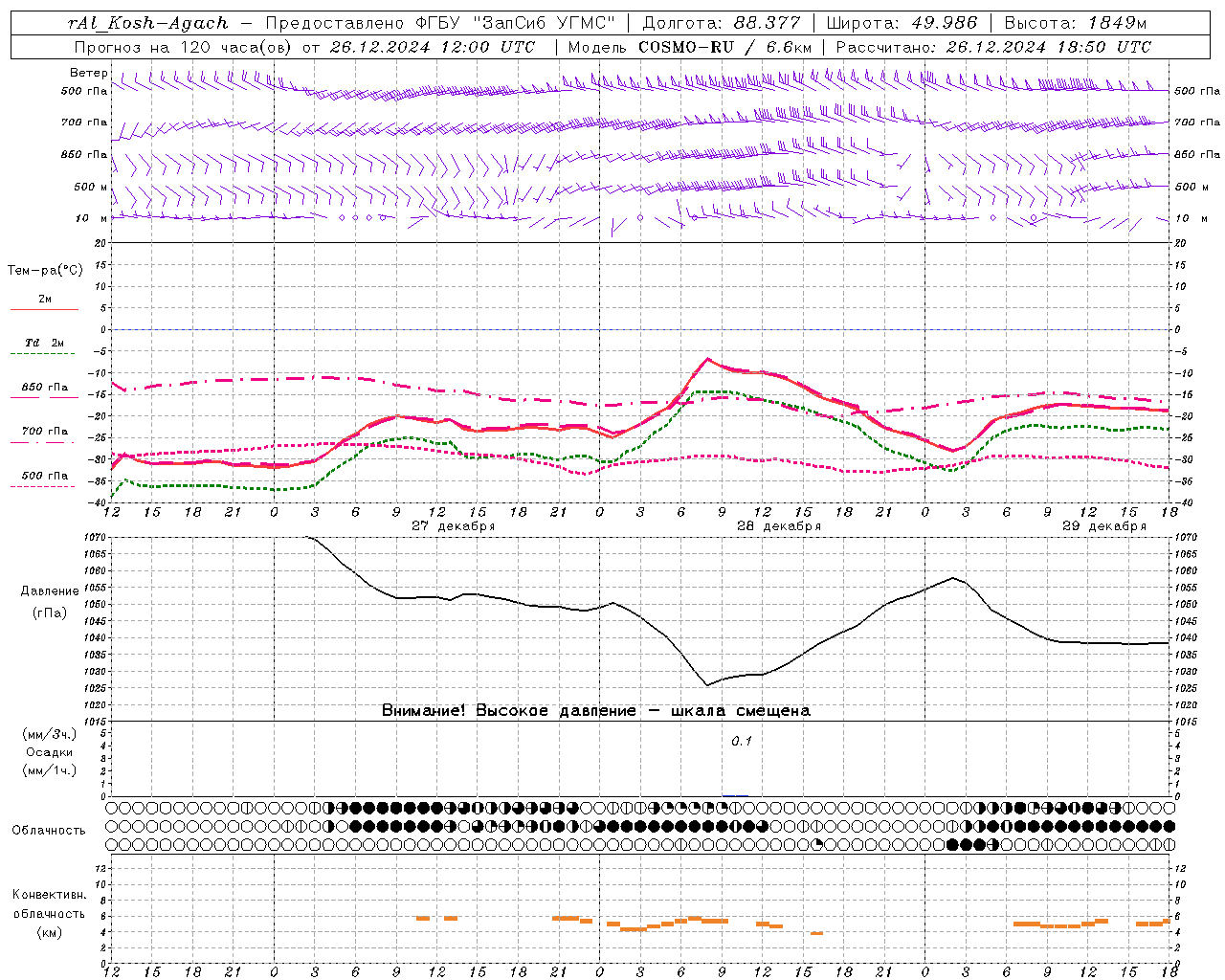1225x980 pixels.
Task: Select the 'Высота: 1849м' elevation value
Action: point(1076,23)
